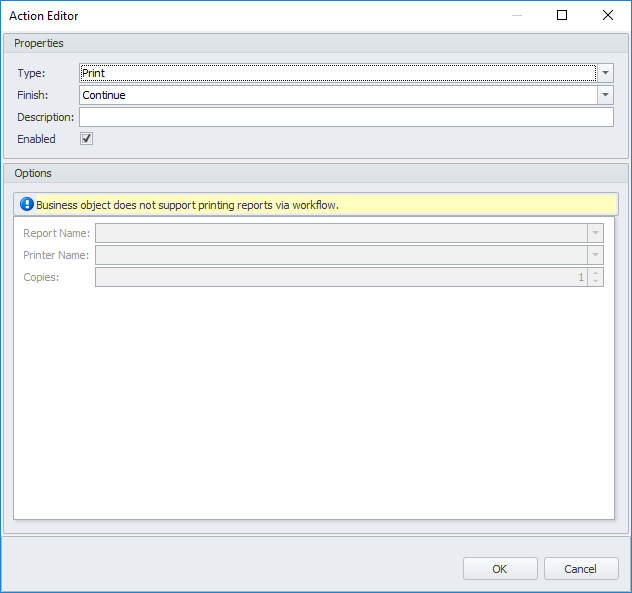
Task: Click the Printer Name combo box field
Action: pyautogui.click(x=340, y=255)
